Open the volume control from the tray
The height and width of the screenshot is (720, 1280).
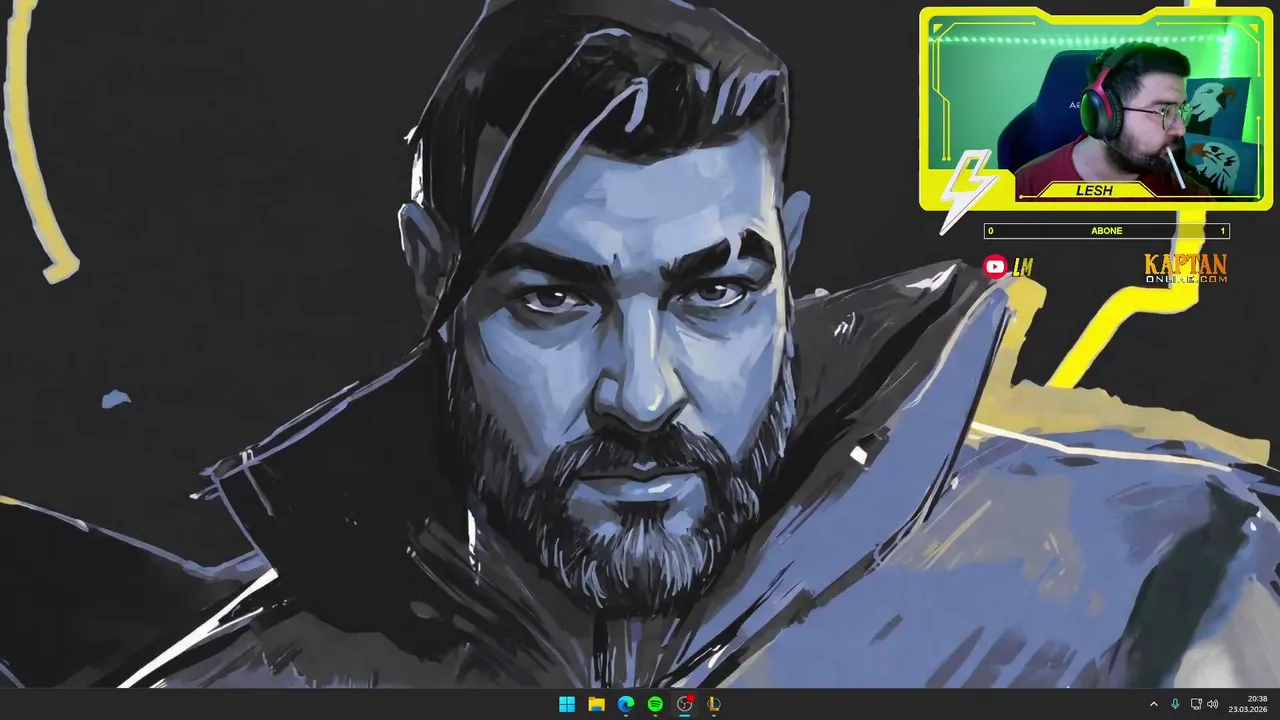pos(1213,704)
